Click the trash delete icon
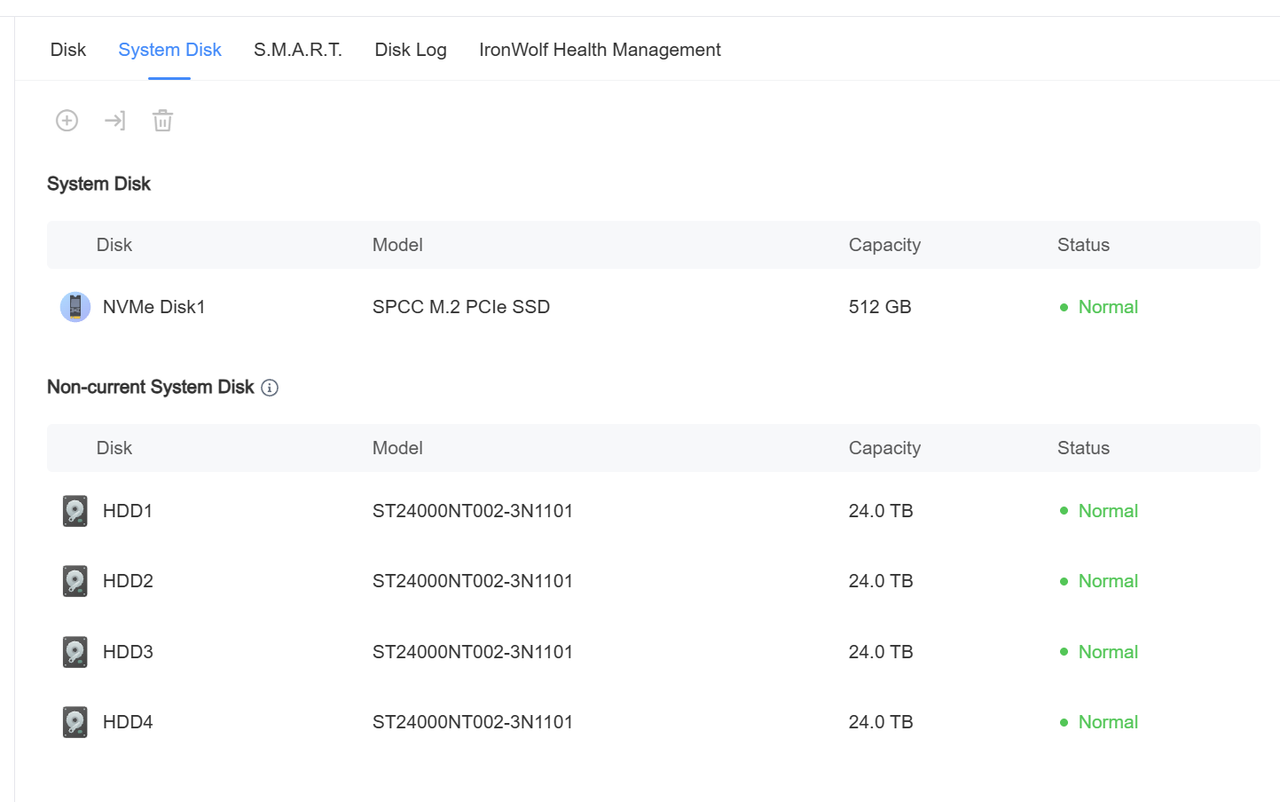1280x802 pixels. click(163, 121)
